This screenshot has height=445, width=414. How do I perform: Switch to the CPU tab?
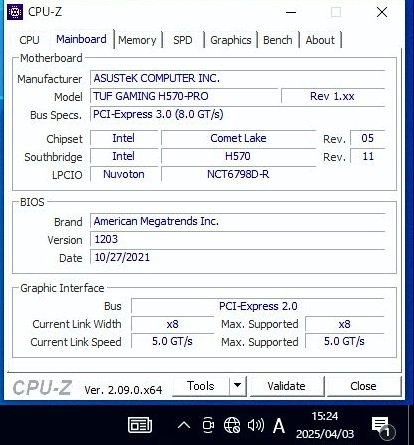[x=29, y=40]
